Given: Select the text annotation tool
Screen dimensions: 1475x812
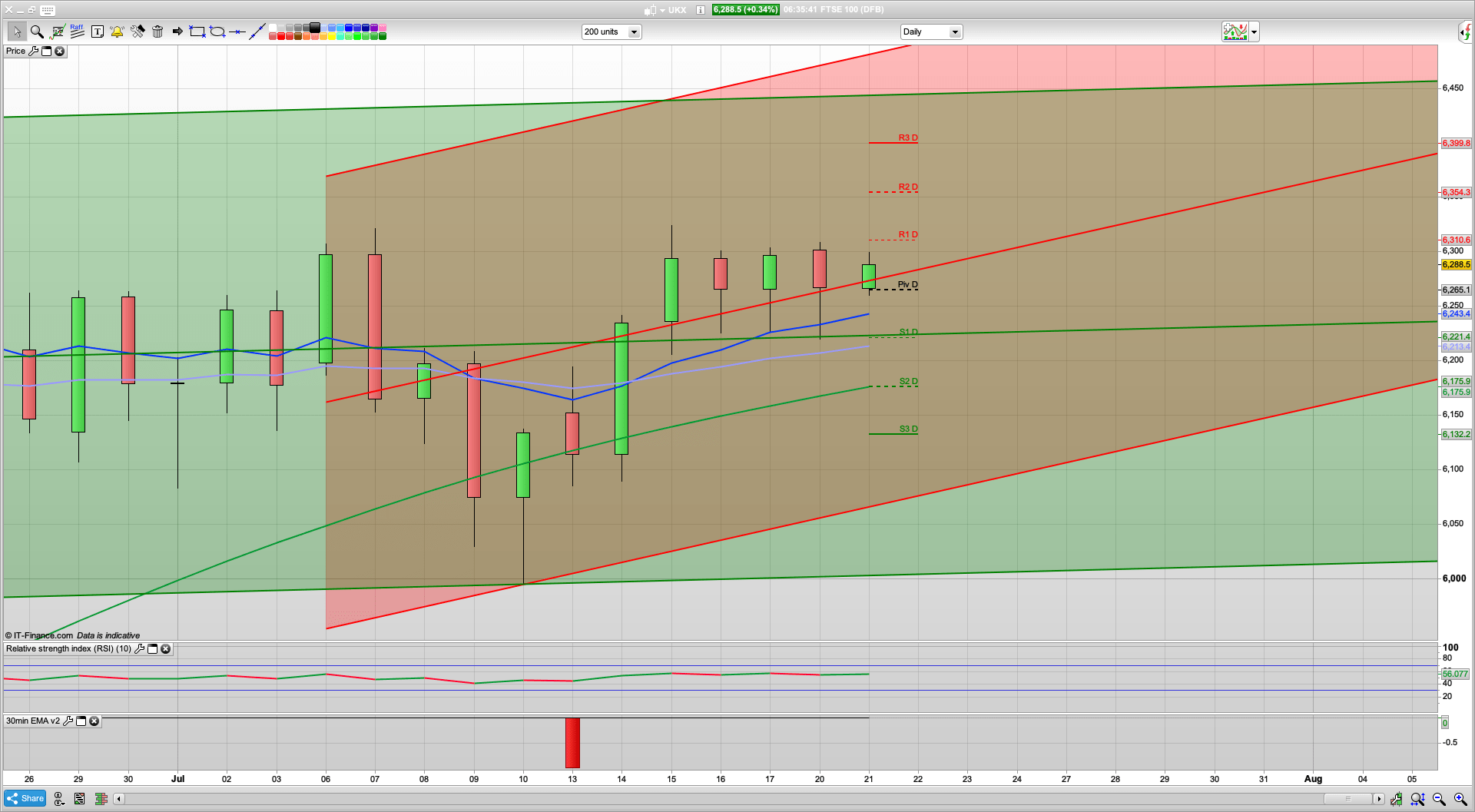Looking at the screenshot, I should (x=98, y=31).
